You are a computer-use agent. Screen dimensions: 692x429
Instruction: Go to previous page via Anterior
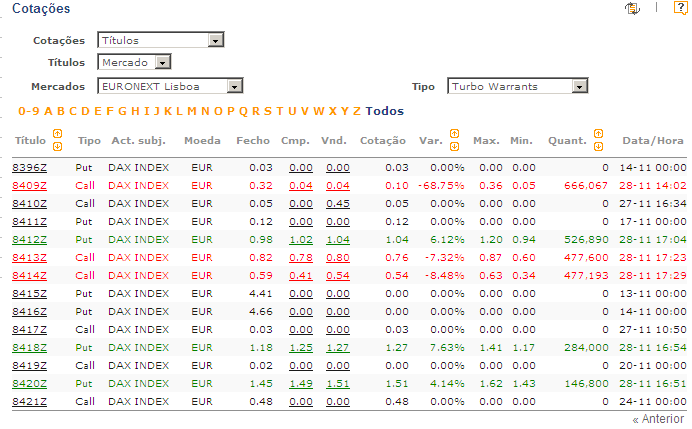point(658,419)
